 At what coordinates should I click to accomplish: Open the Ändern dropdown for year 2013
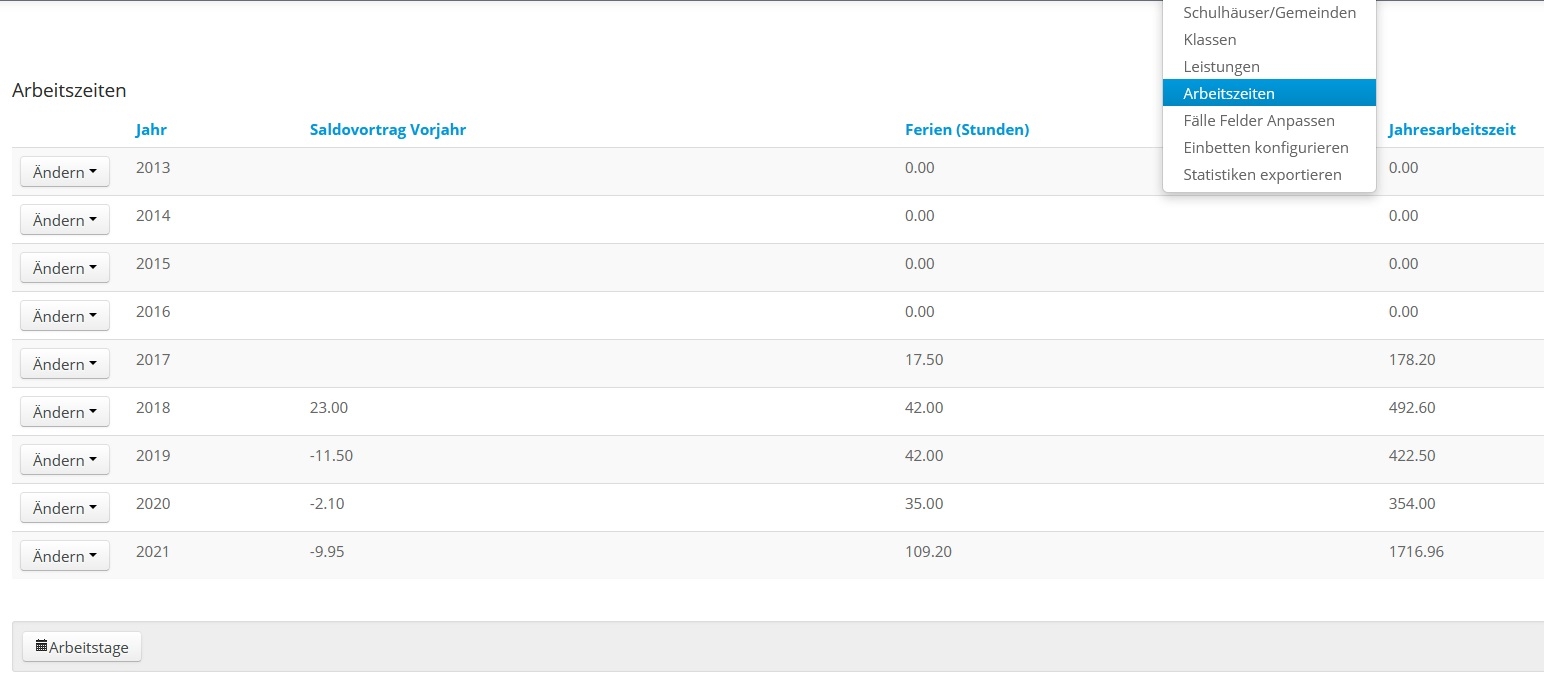[x=65, y=172]
